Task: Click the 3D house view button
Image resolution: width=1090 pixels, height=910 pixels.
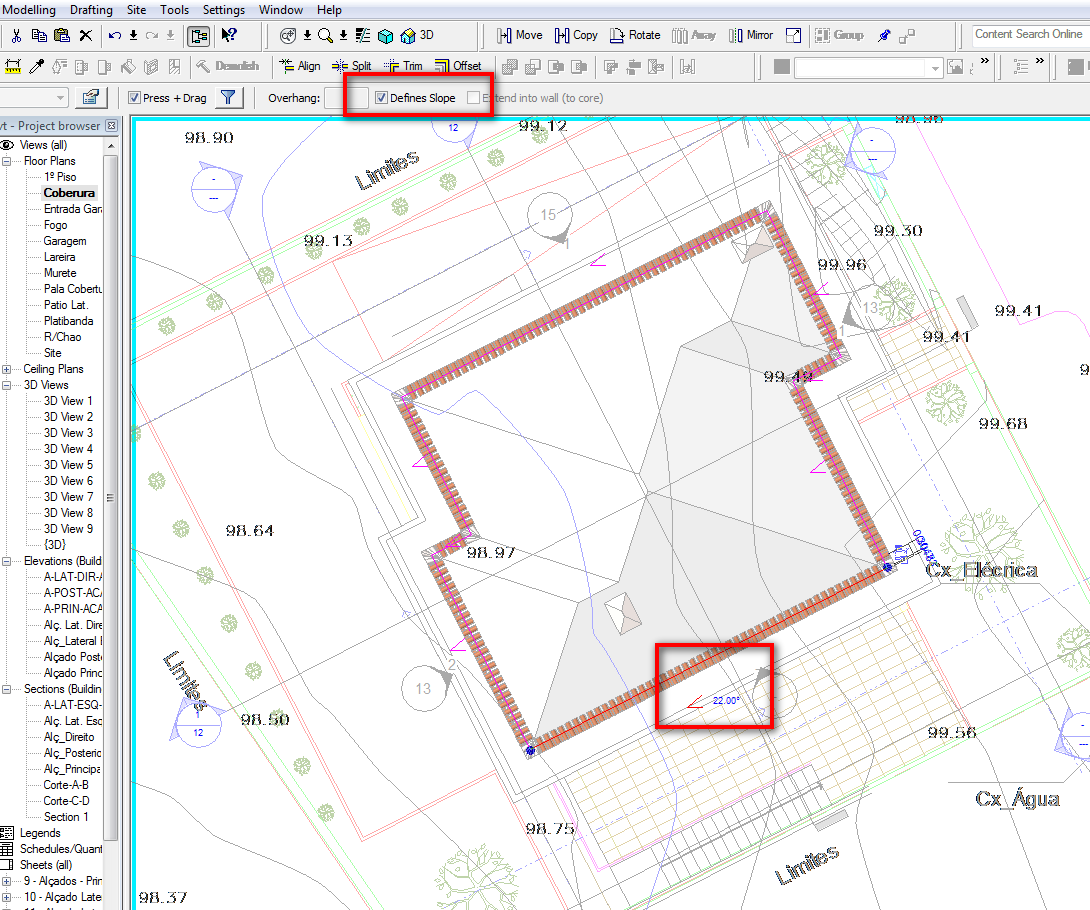Action: click(417, 35)
